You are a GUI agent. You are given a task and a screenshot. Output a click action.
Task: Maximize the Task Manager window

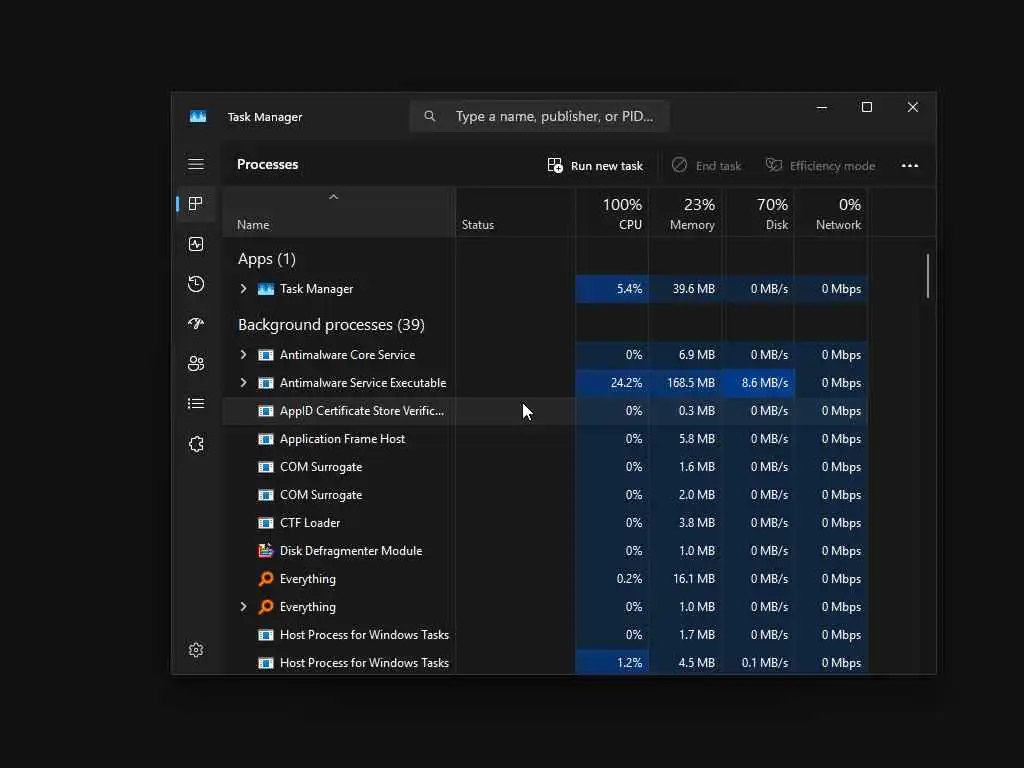[x=867, y=107]
